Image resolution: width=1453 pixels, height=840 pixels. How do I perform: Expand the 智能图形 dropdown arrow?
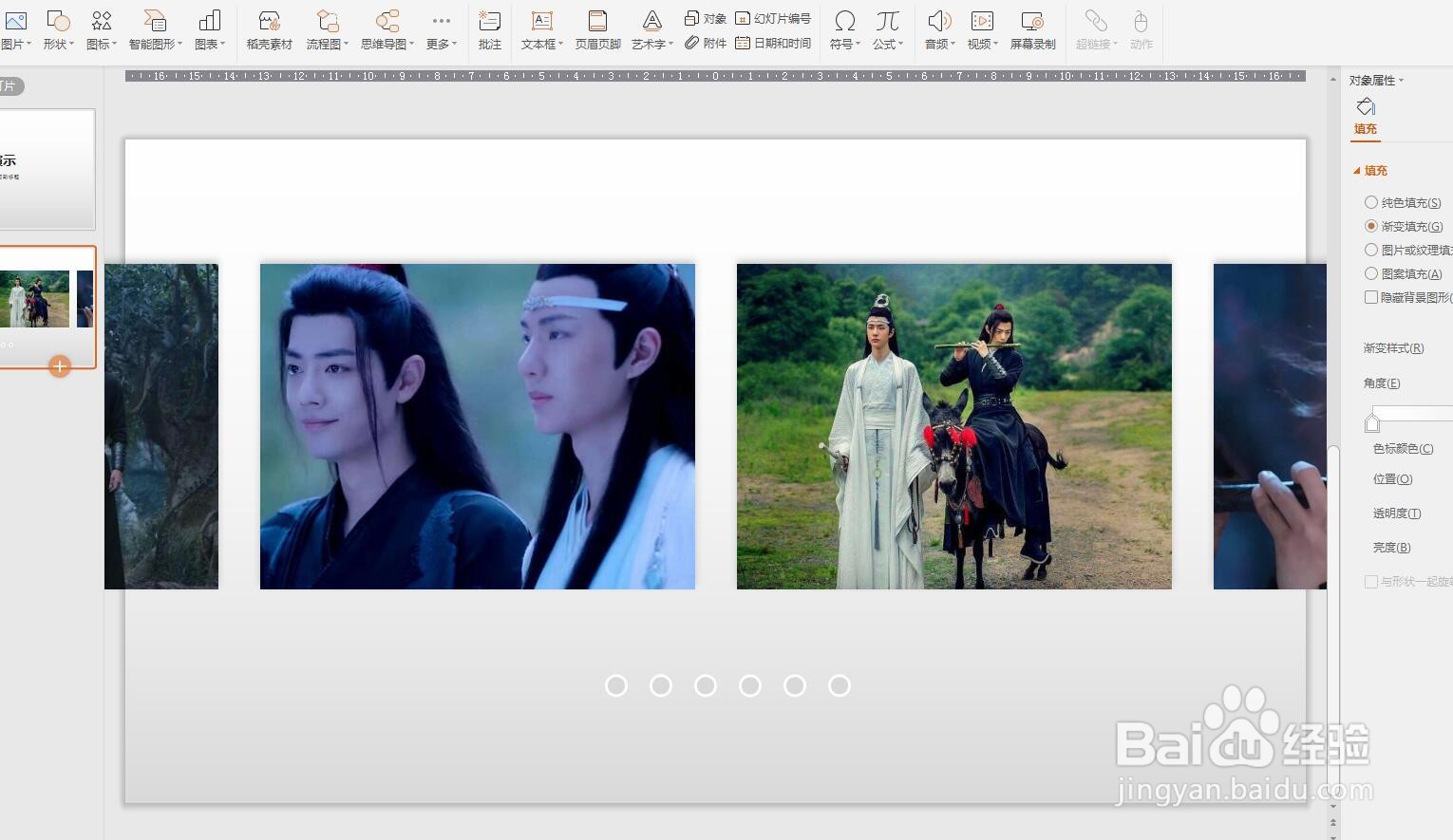[179, 45]
